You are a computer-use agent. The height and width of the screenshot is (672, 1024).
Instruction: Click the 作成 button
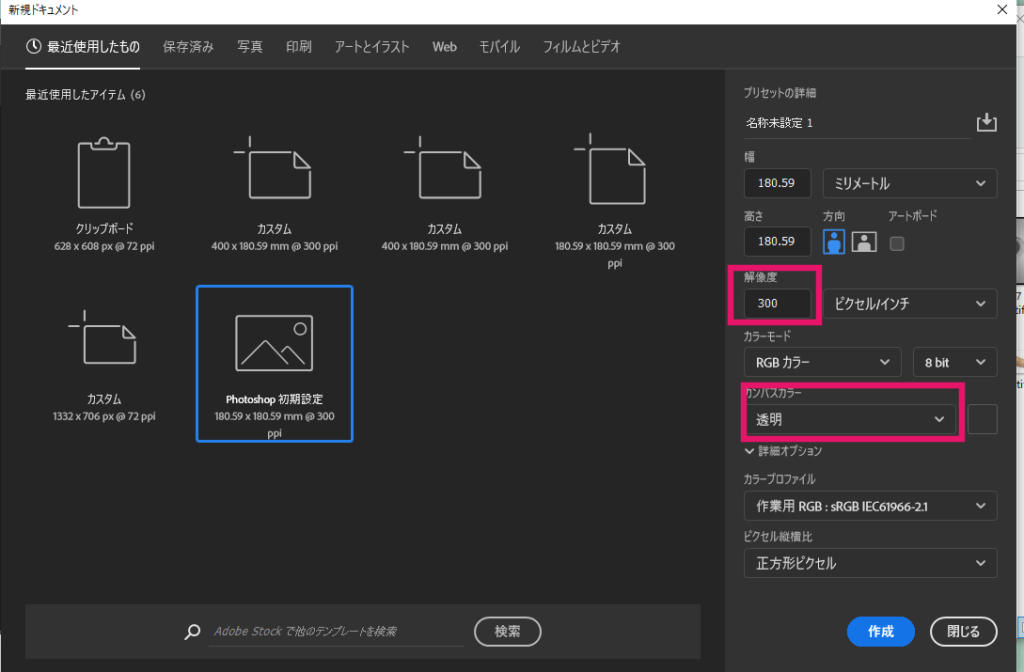point(880,631)
